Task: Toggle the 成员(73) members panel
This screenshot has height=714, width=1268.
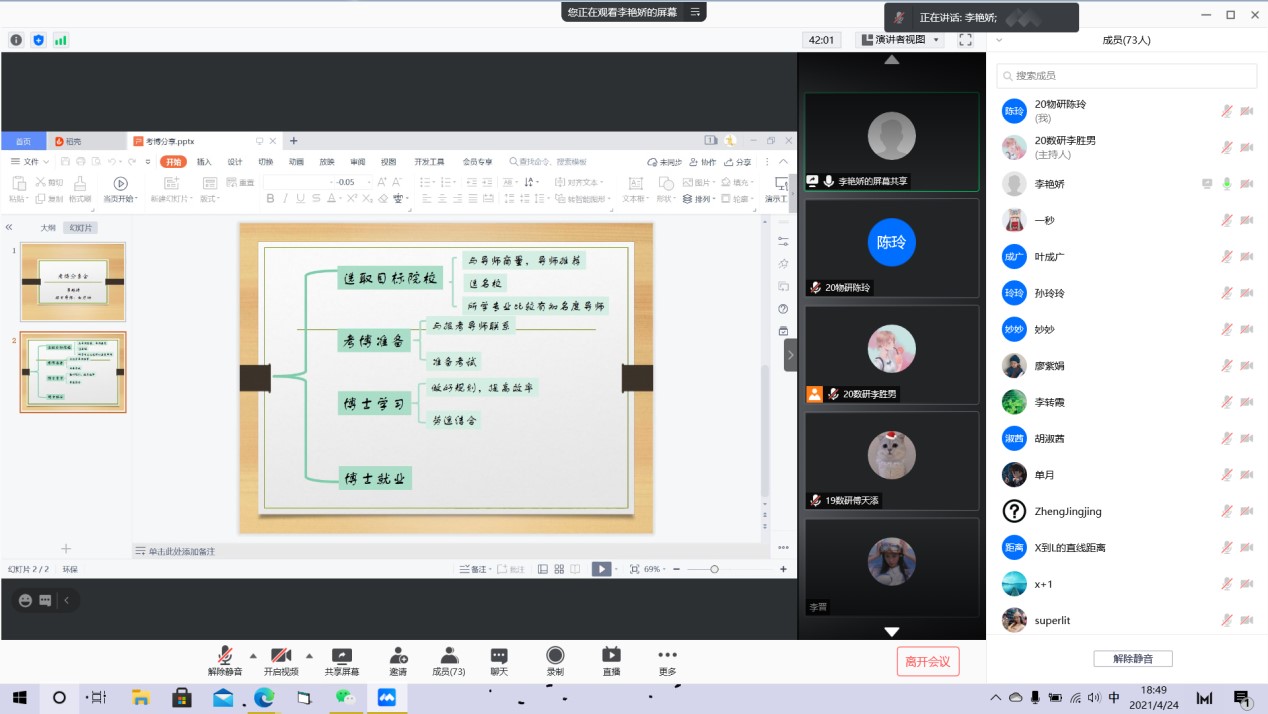Action: point(449,661)
